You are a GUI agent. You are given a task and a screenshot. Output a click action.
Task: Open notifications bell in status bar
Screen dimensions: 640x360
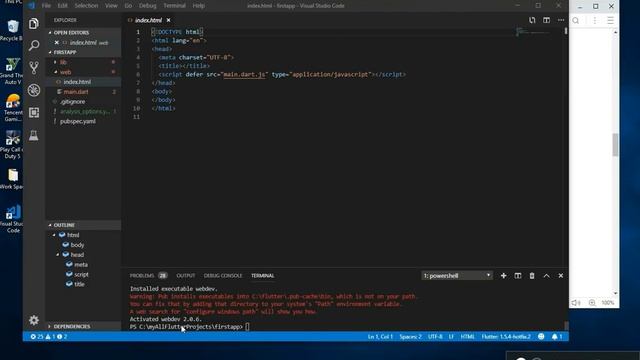click(557, 337)
